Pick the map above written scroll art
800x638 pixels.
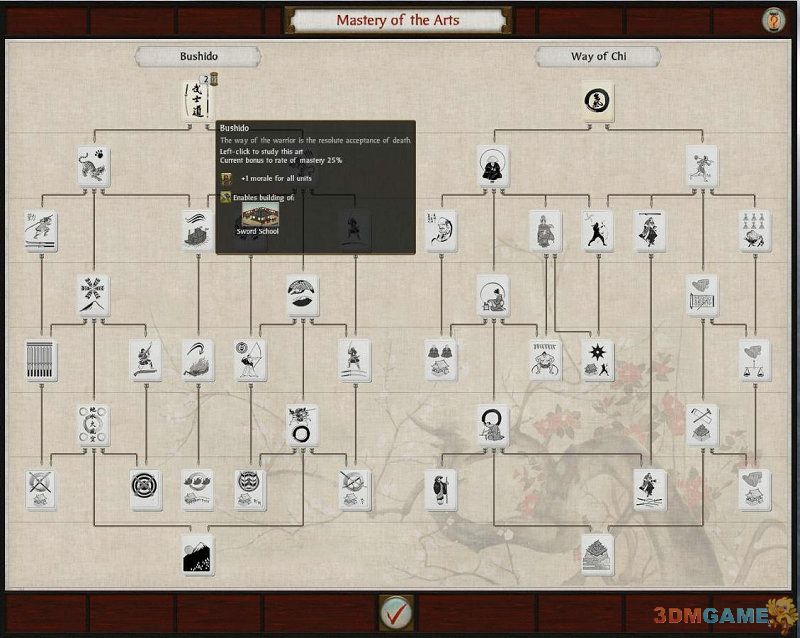click(702, 295)
